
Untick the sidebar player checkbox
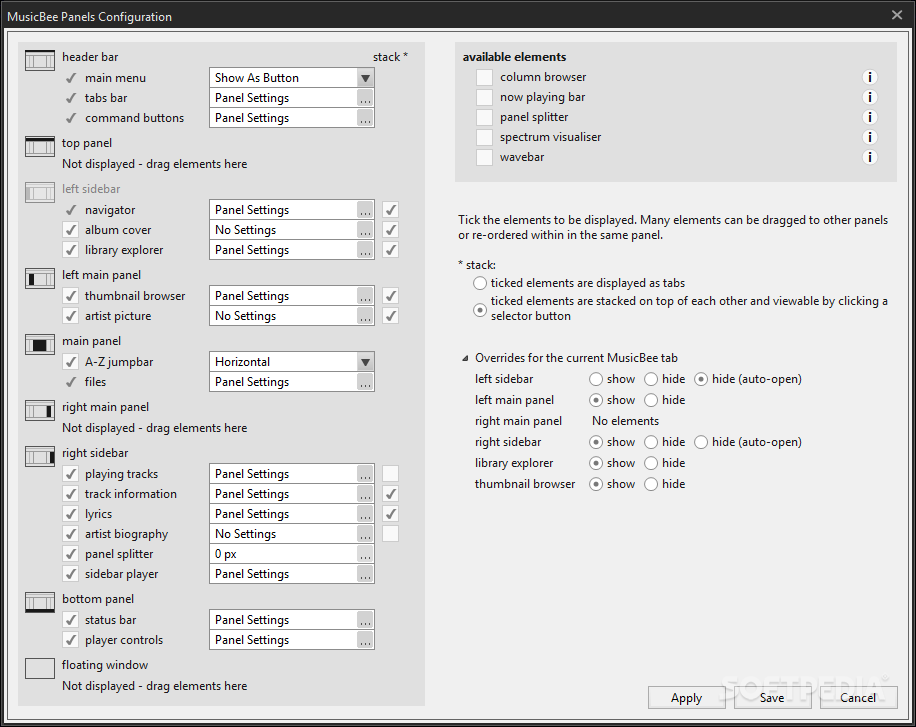[x=71, y=574]
